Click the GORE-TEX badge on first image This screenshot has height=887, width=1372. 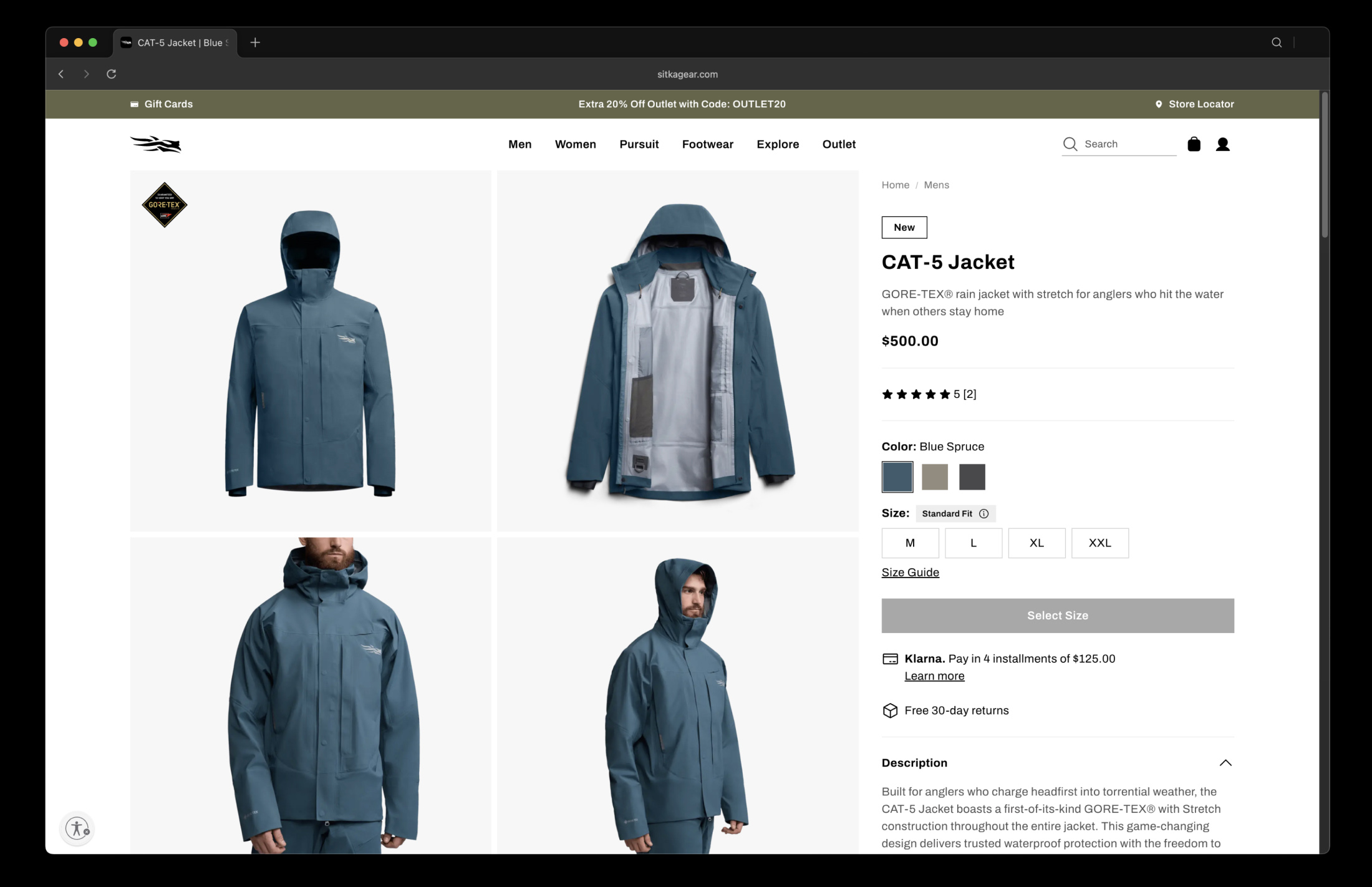(x=165, y=205)
